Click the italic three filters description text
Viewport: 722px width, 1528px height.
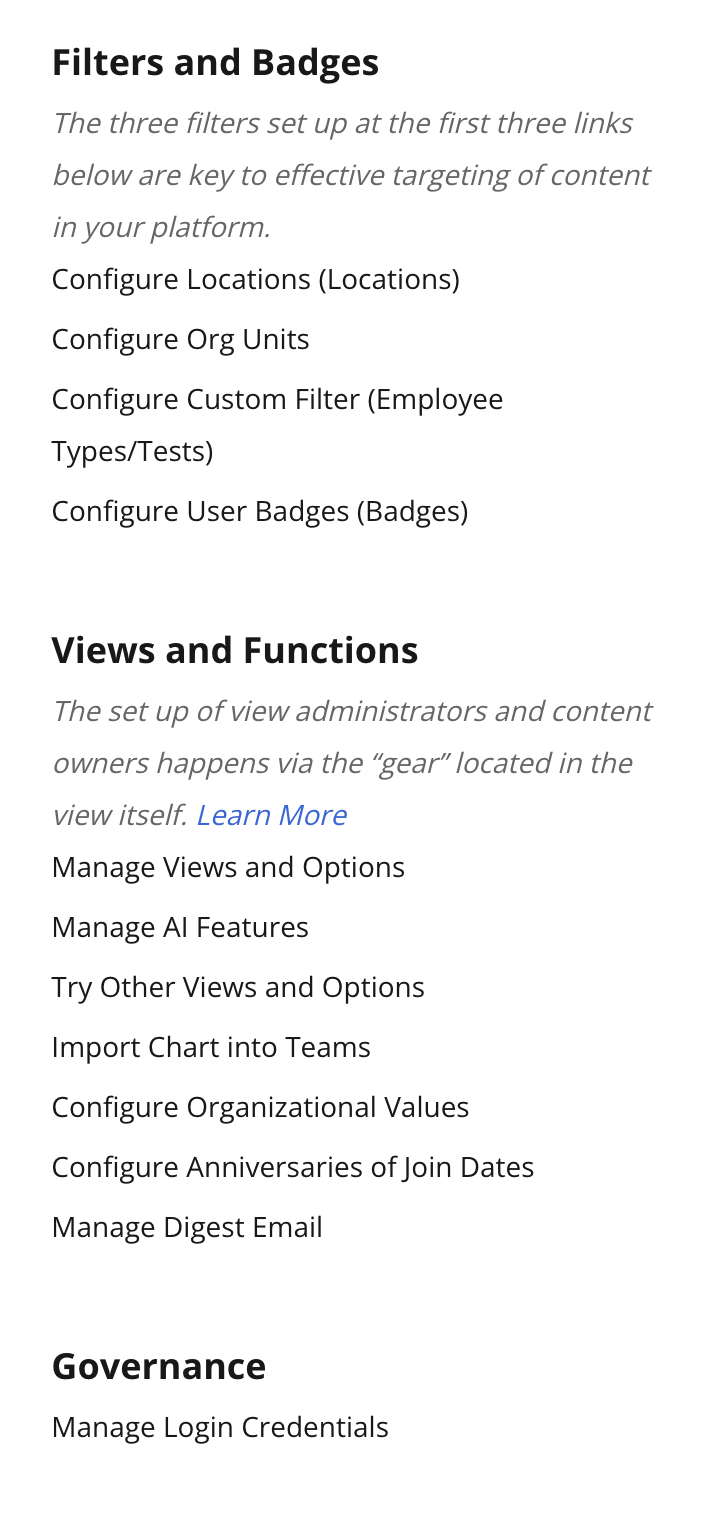pos(351,176)
